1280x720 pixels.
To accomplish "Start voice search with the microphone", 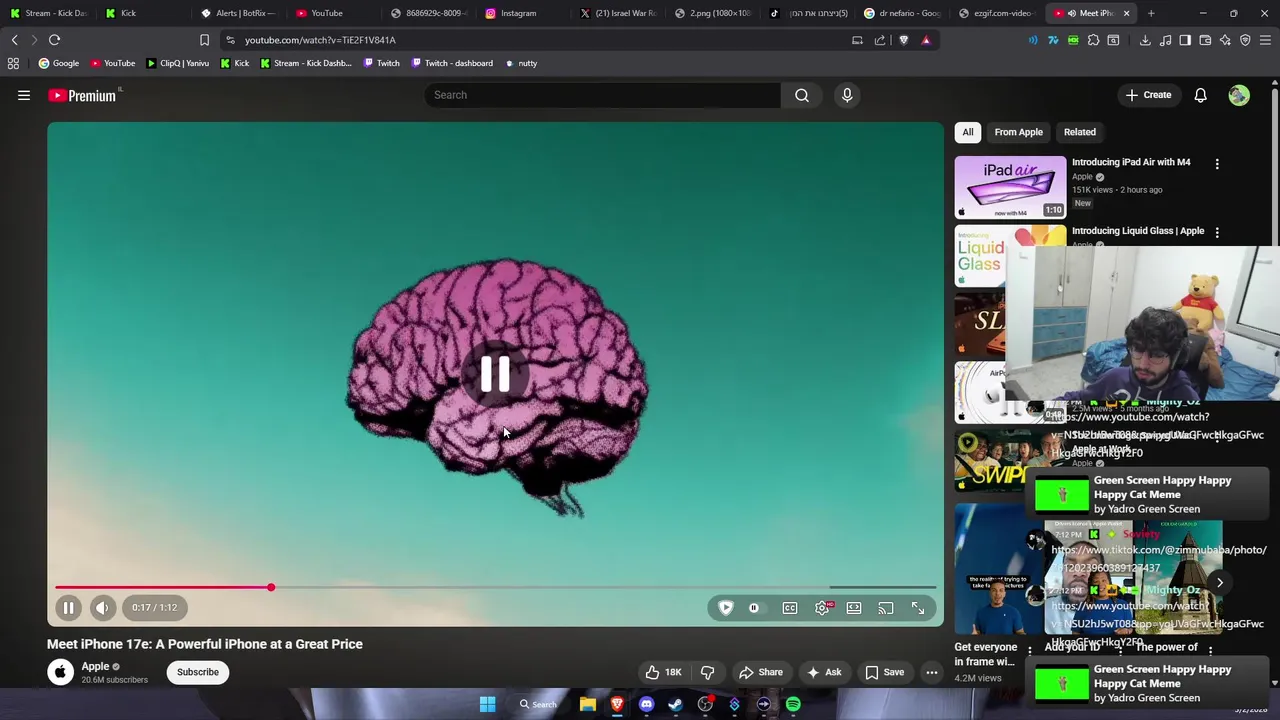I will point(847,95).
